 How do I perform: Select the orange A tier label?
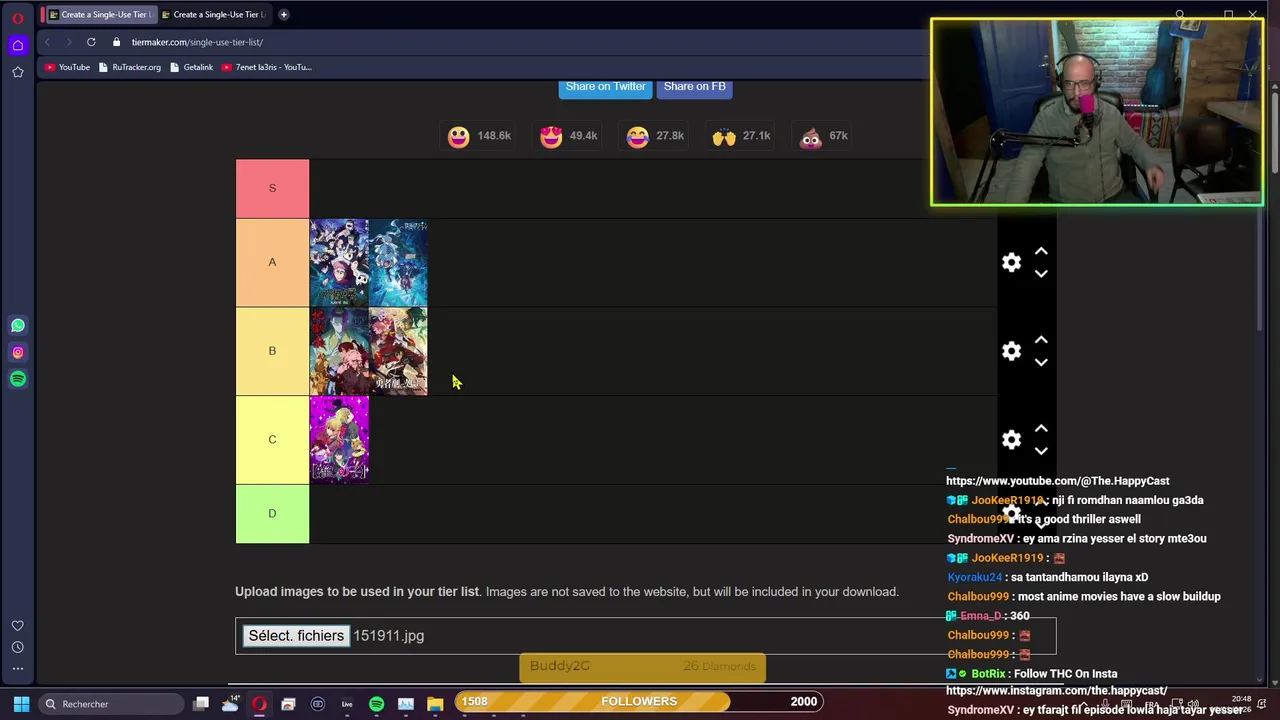(272, 262)
